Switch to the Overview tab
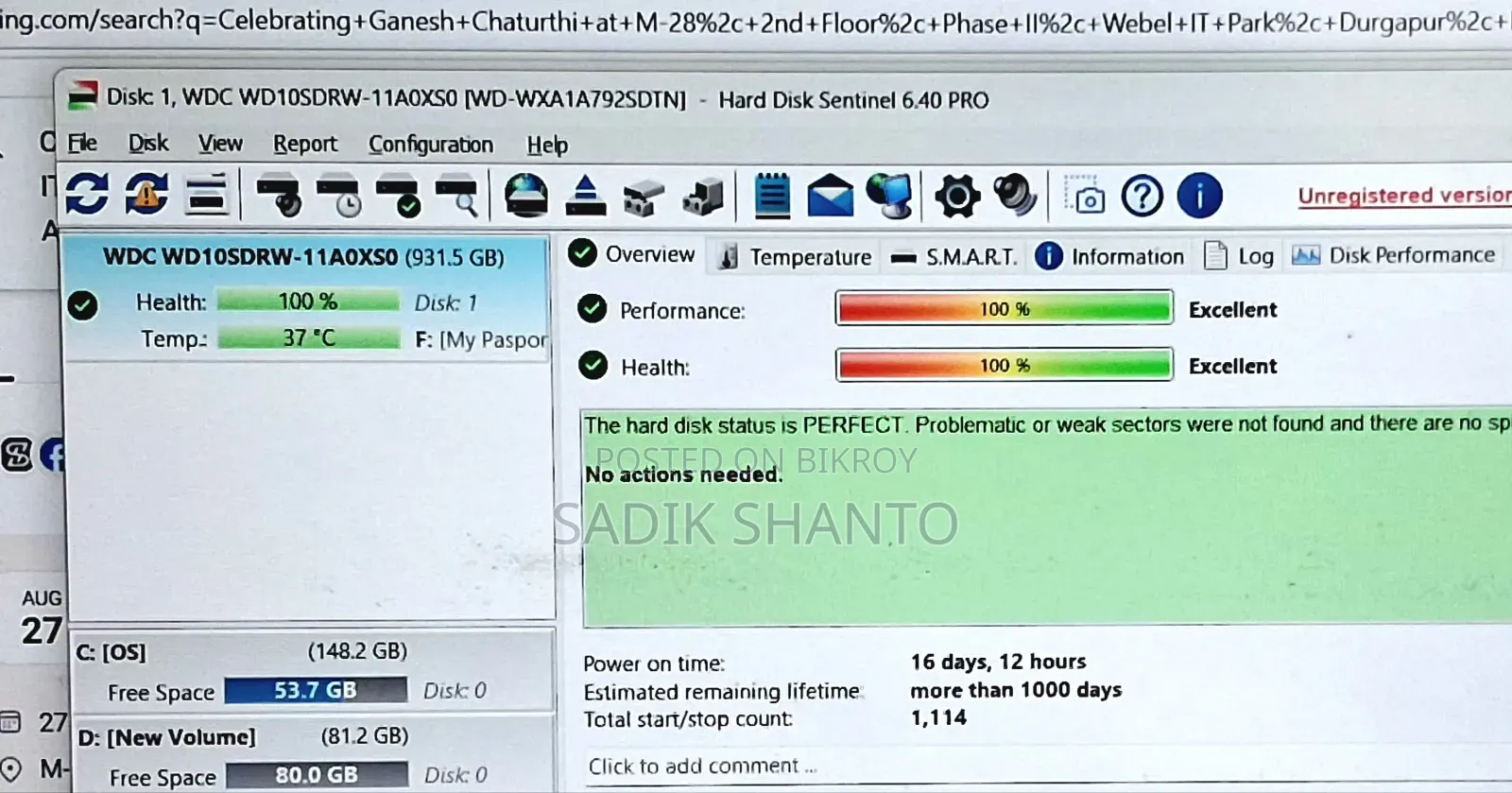This screenshot has width=1512, height=793. click(x=632, y=254)
